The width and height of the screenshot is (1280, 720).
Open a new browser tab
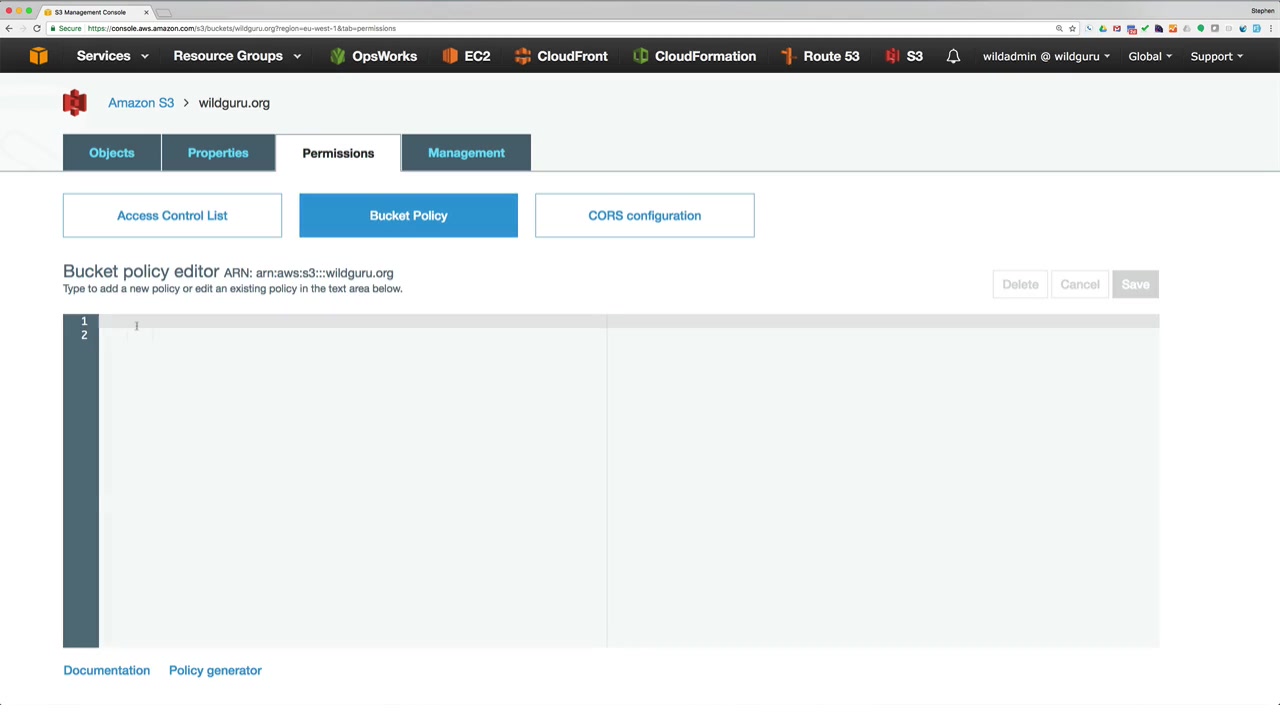[x=164, y=12]
